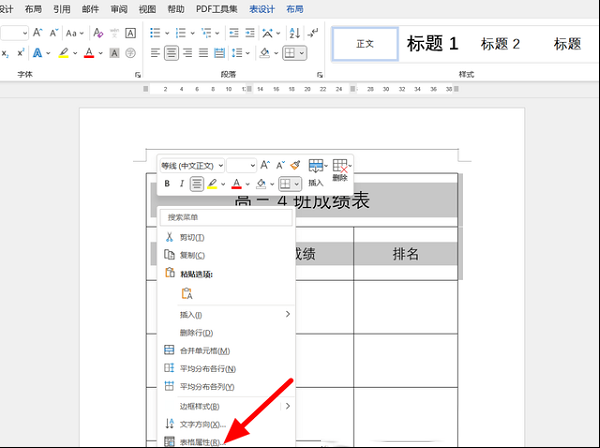
Task: Select 合并单元格 in context menu
Action: click(227, 350)
